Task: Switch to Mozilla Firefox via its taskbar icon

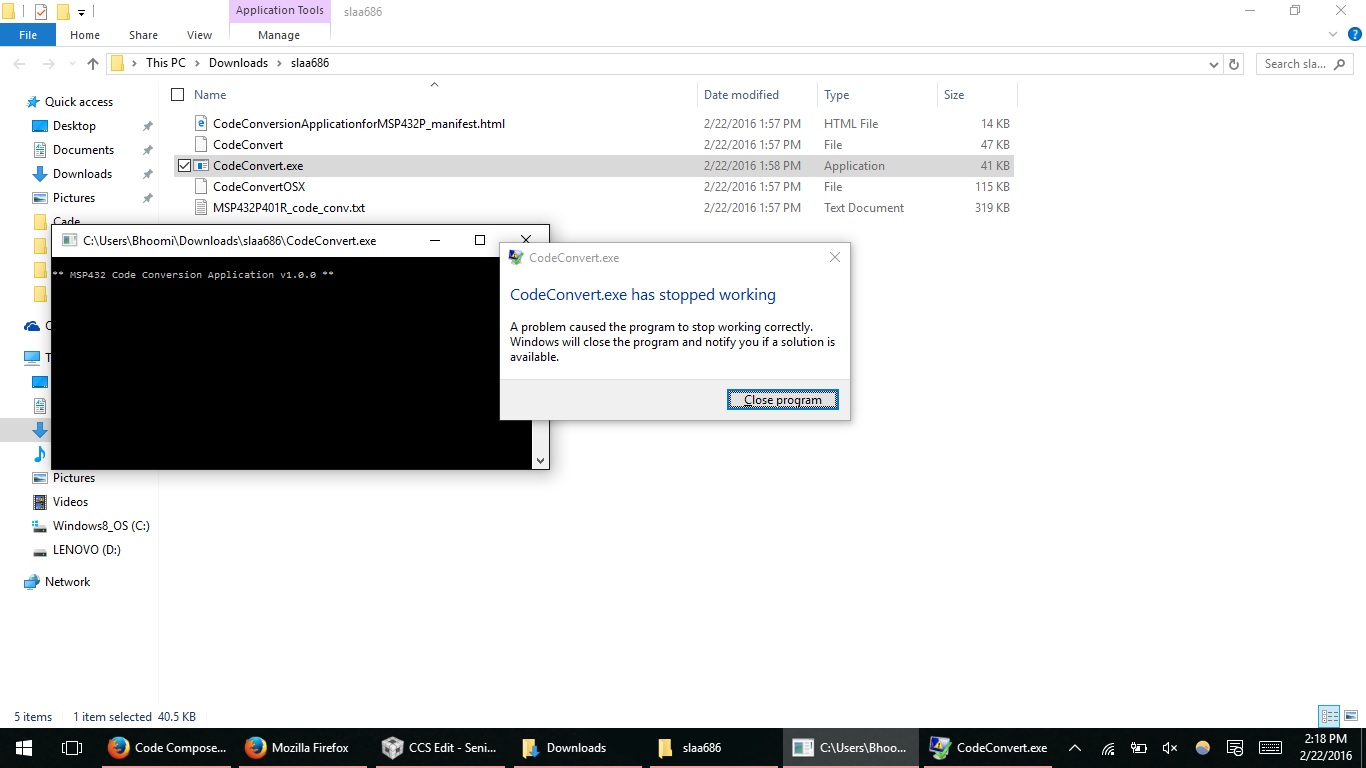Action: tap(300, 747)
